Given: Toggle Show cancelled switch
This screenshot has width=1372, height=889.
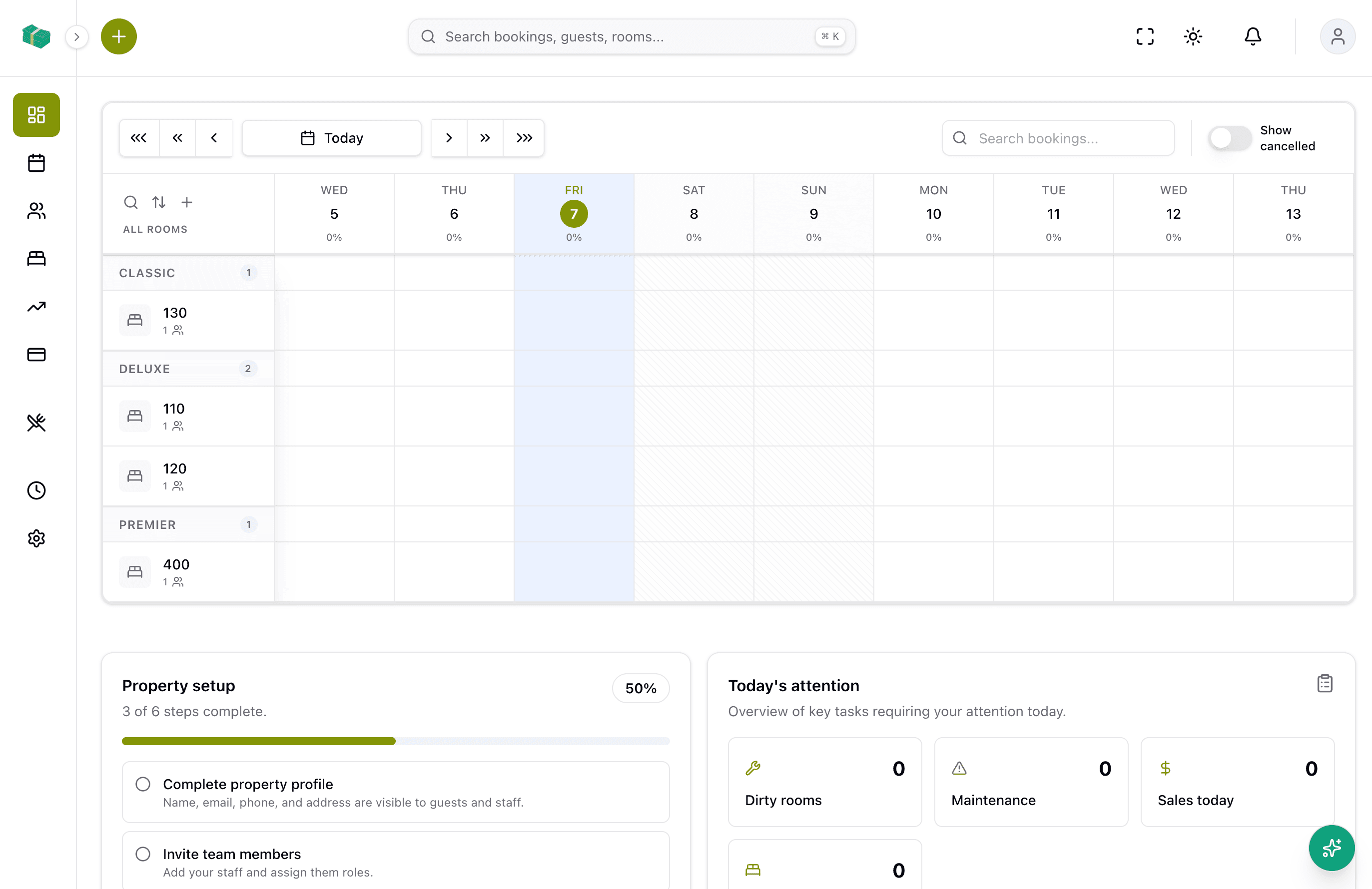Looking at the screenshot, I should [x=1230, y=138].
